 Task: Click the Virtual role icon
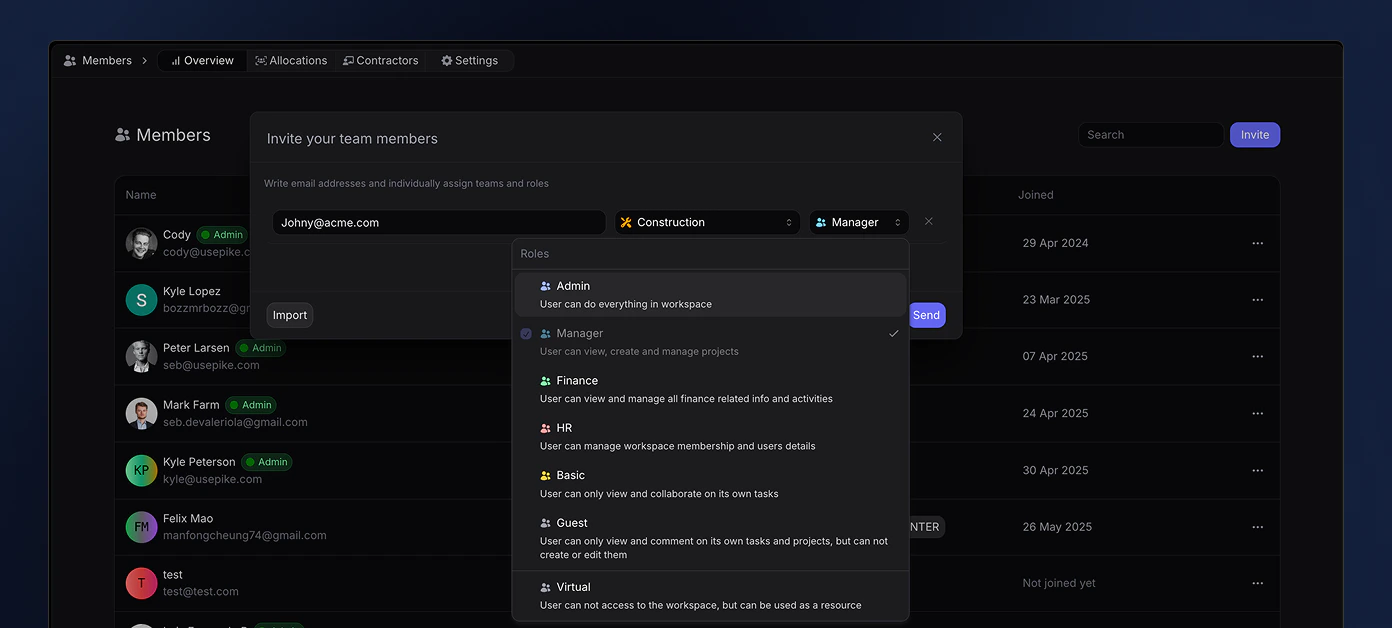pyautogui.click(x=546, y=588)
